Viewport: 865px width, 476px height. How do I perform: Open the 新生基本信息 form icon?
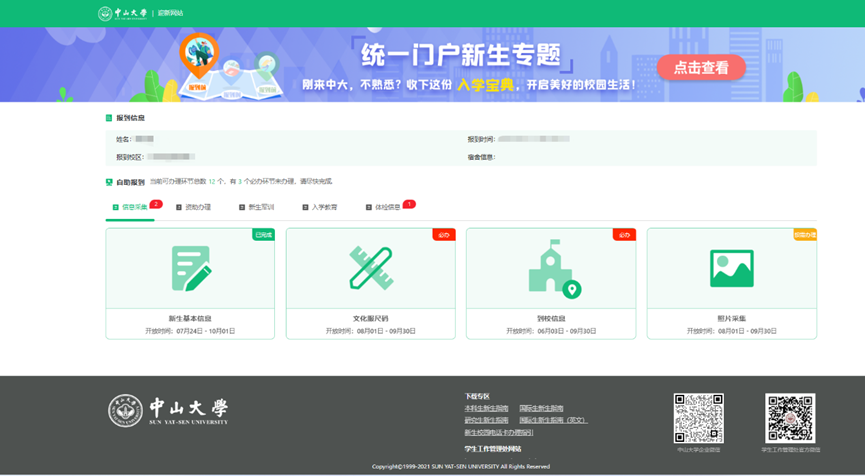(x=190, y=268)
